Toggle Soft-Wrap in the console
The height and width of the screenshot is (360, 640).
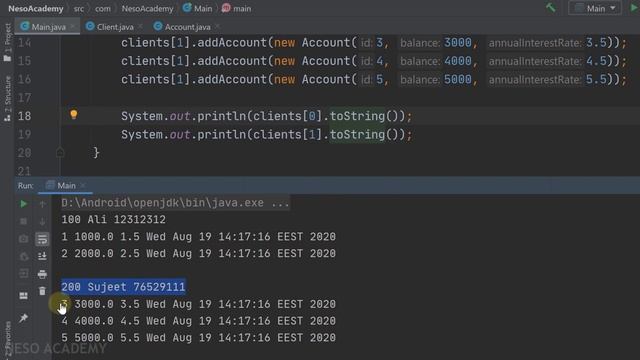pos(42,239)
